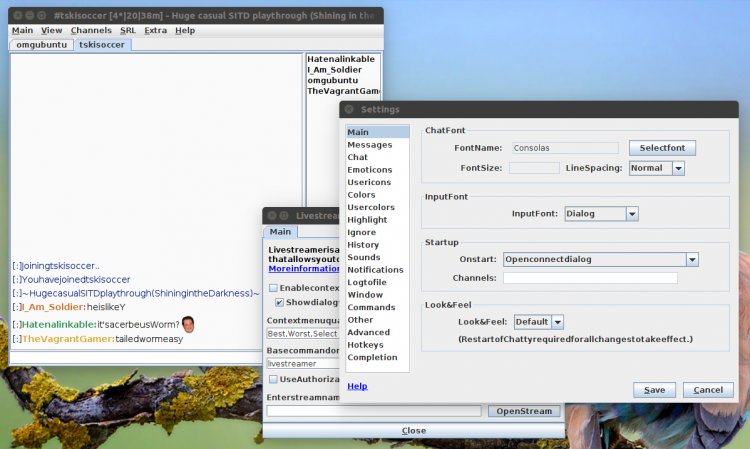Select Hotkeys settings category
Screen dimensions: 750x449
[x=377, y=345]
